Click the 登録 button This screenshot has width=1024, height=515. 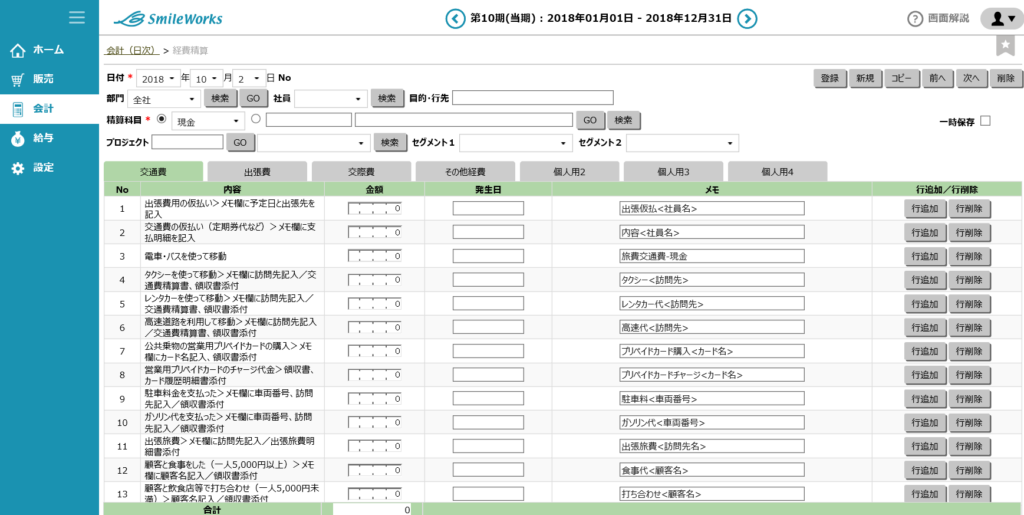tap(830, 78)
